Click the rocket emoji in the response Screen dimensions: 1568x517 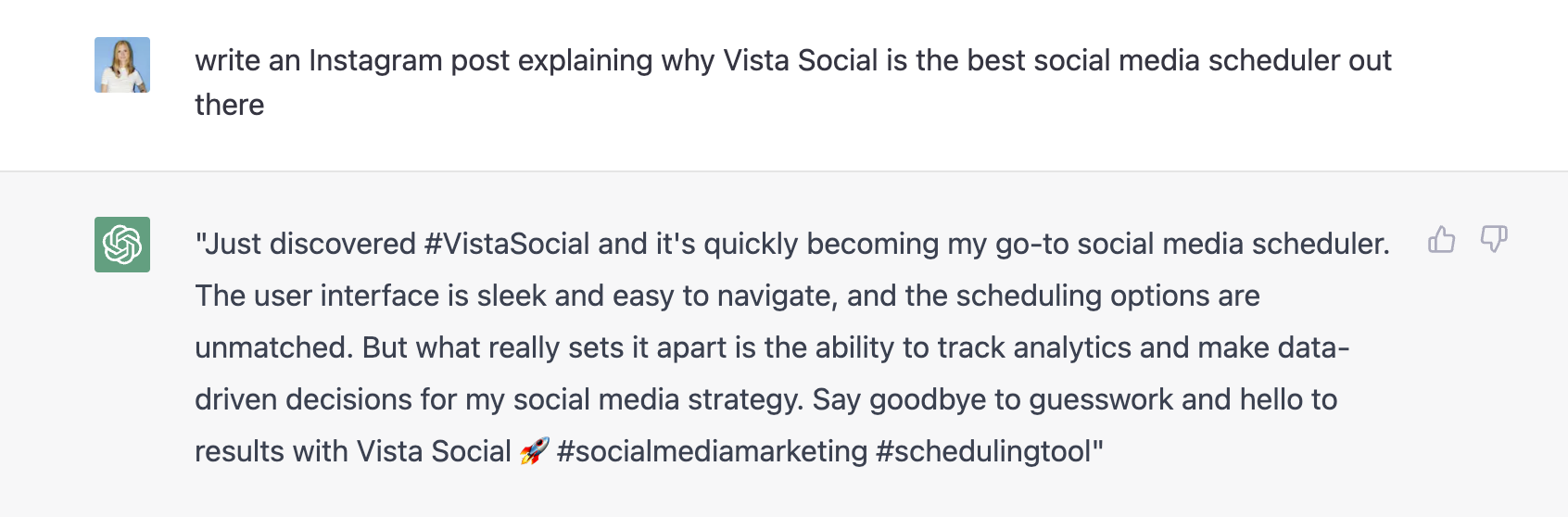point(535,451)
